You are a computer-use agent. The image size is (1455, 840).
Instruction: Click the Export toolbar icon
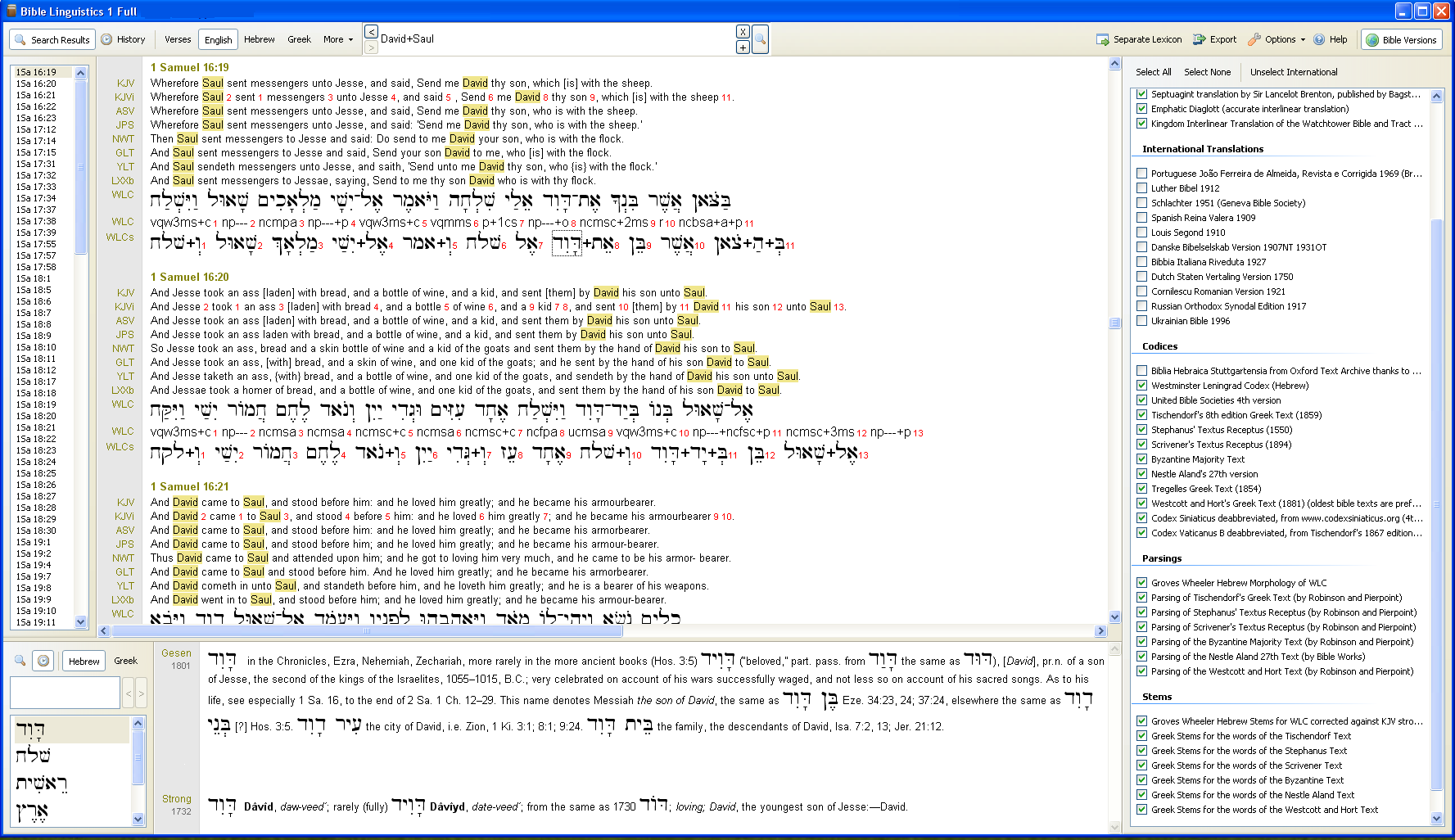pos(1214,39)
